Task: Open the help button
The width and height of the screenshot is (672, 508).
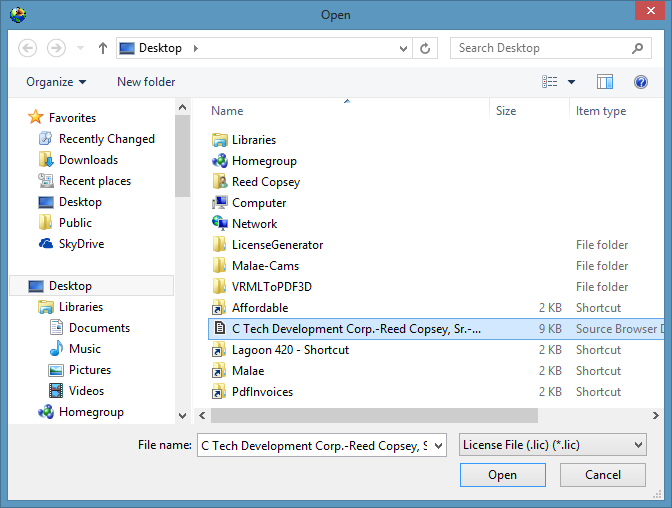Action: [641, 81]
